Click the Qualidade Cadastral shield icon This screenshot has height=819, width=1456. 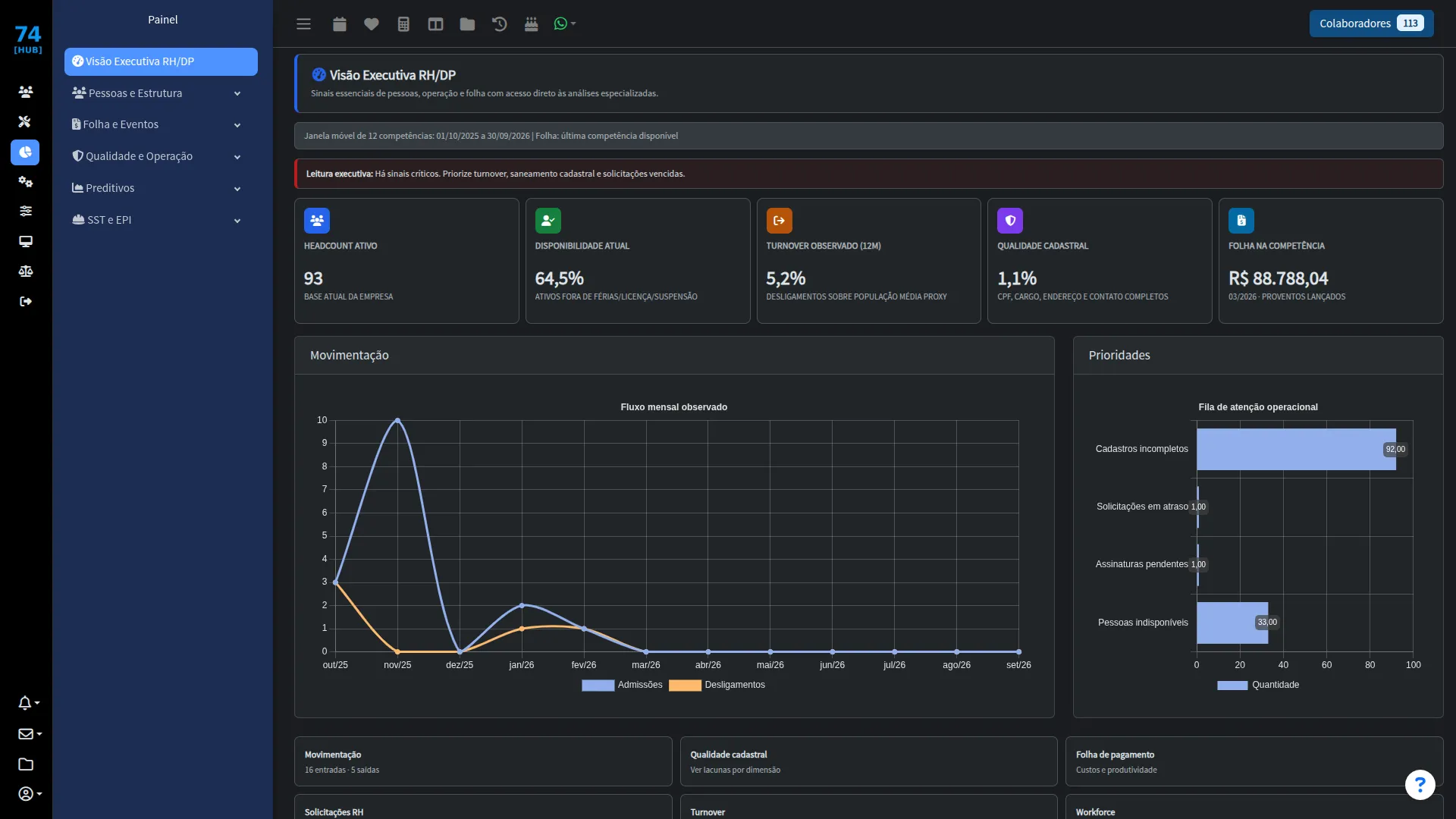1010,221
